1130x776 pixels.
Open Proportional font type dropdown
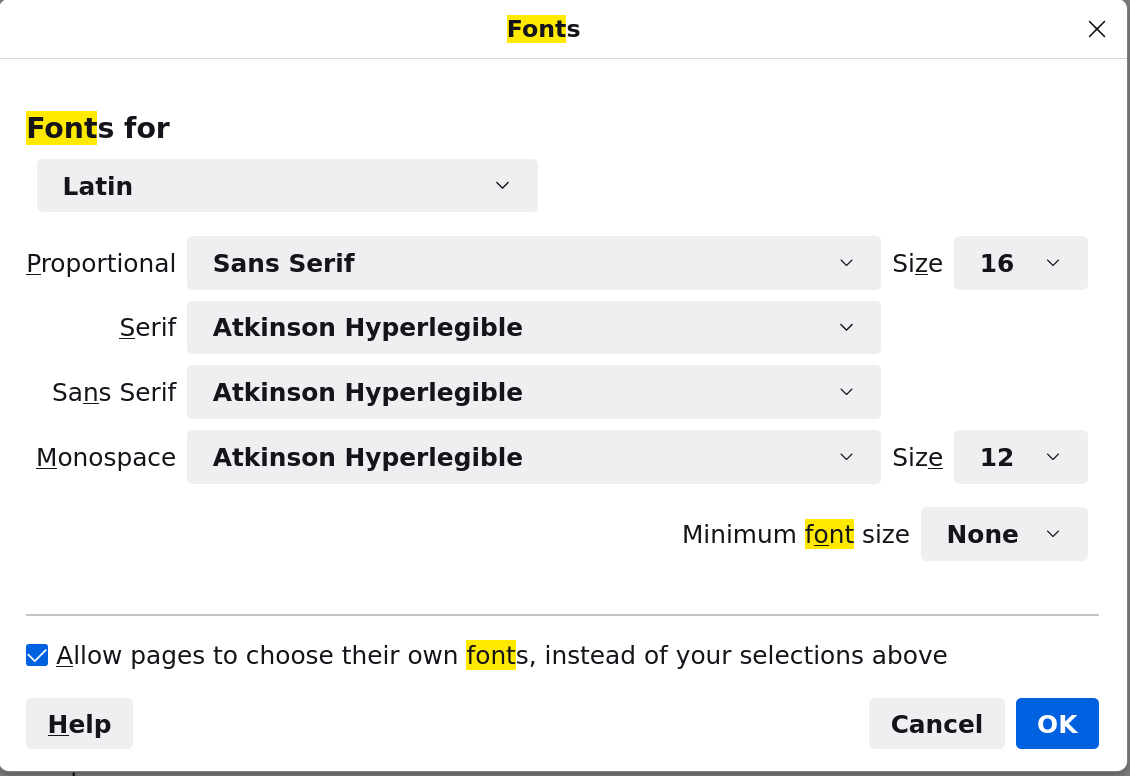click(x=533, y=263)
